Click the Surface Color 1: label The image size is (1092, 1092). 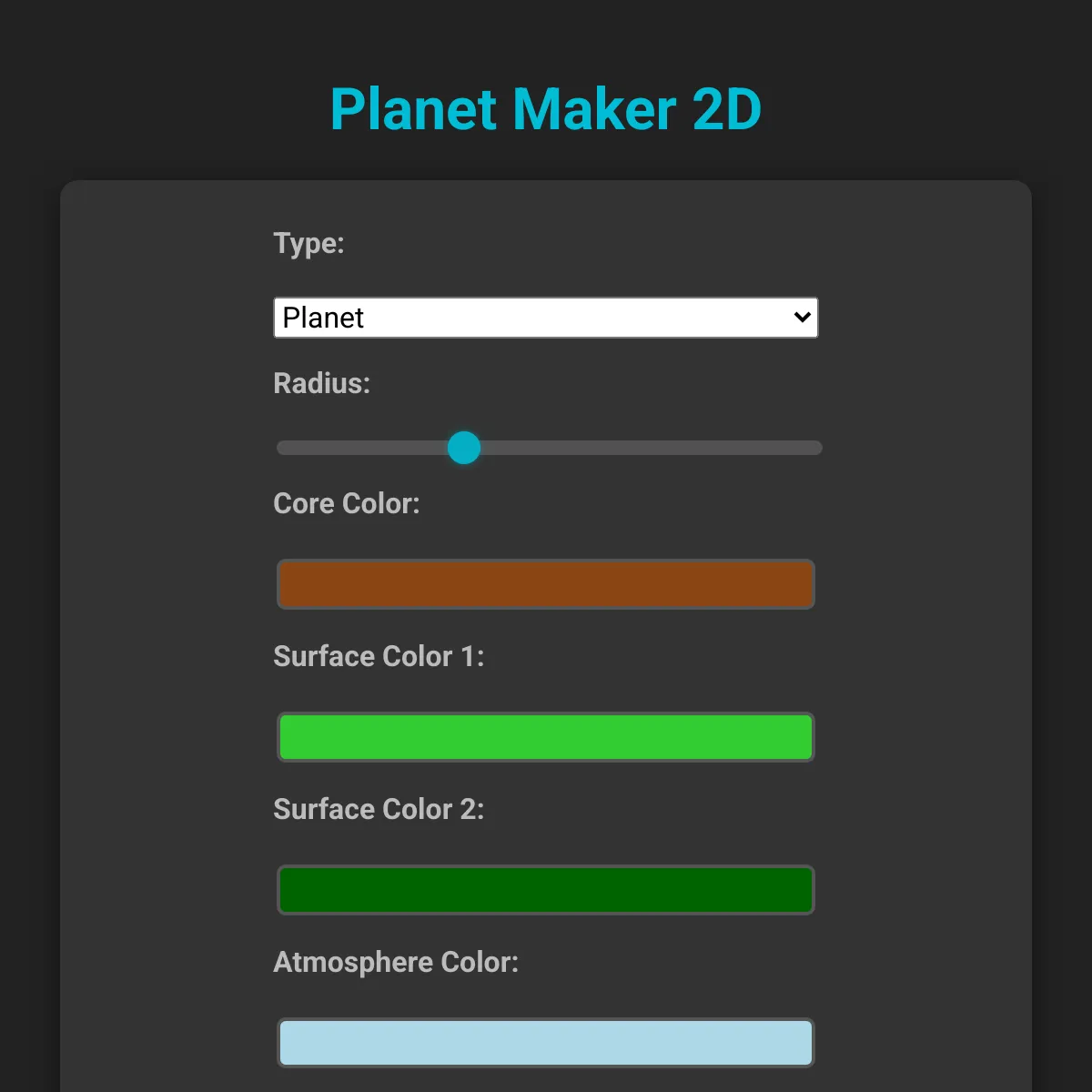coord(379,656)
